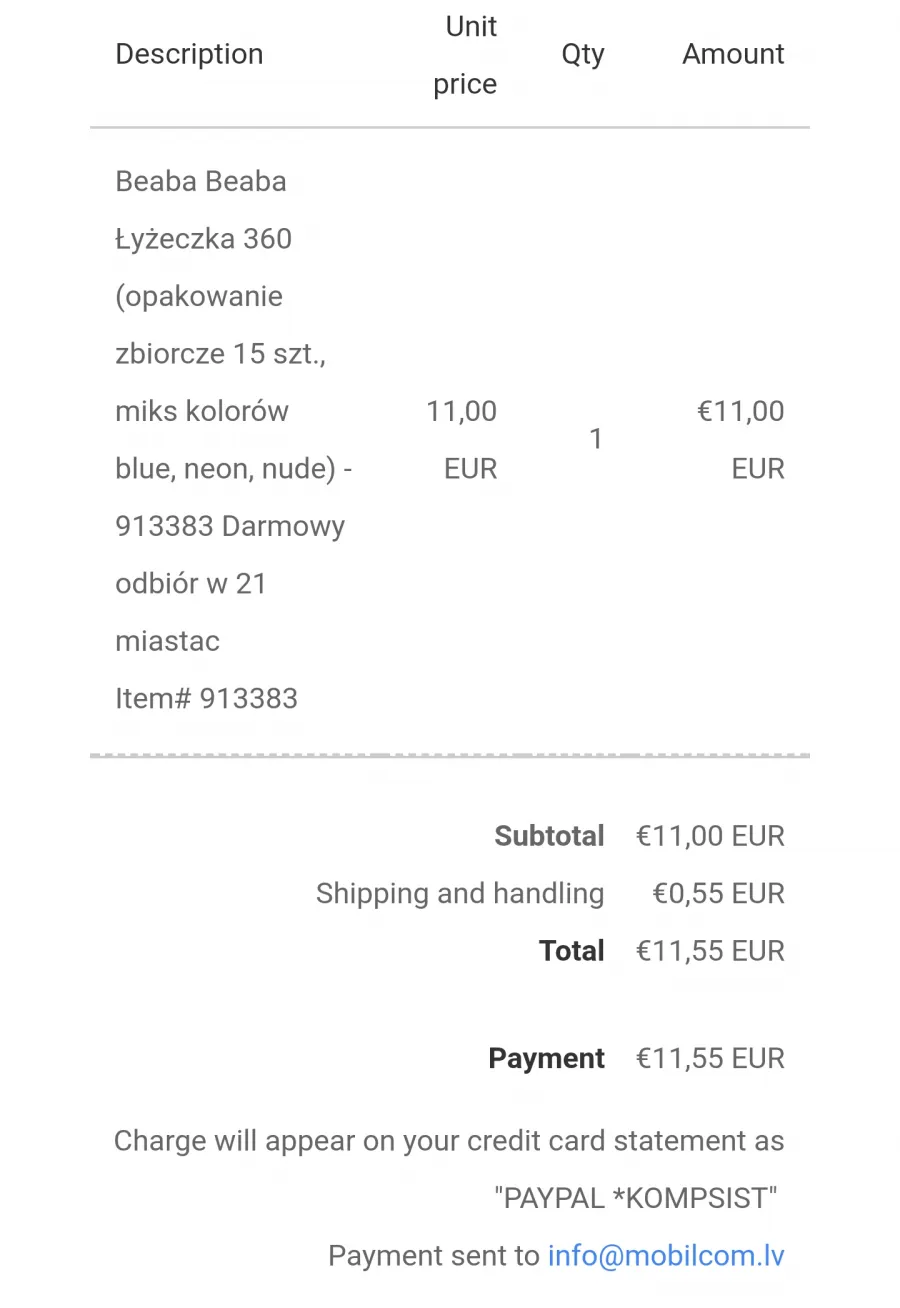The height and width of the screenshot is (1308, 900).
Task: Click the Subtotal label
Action: [x=549, y=836]
